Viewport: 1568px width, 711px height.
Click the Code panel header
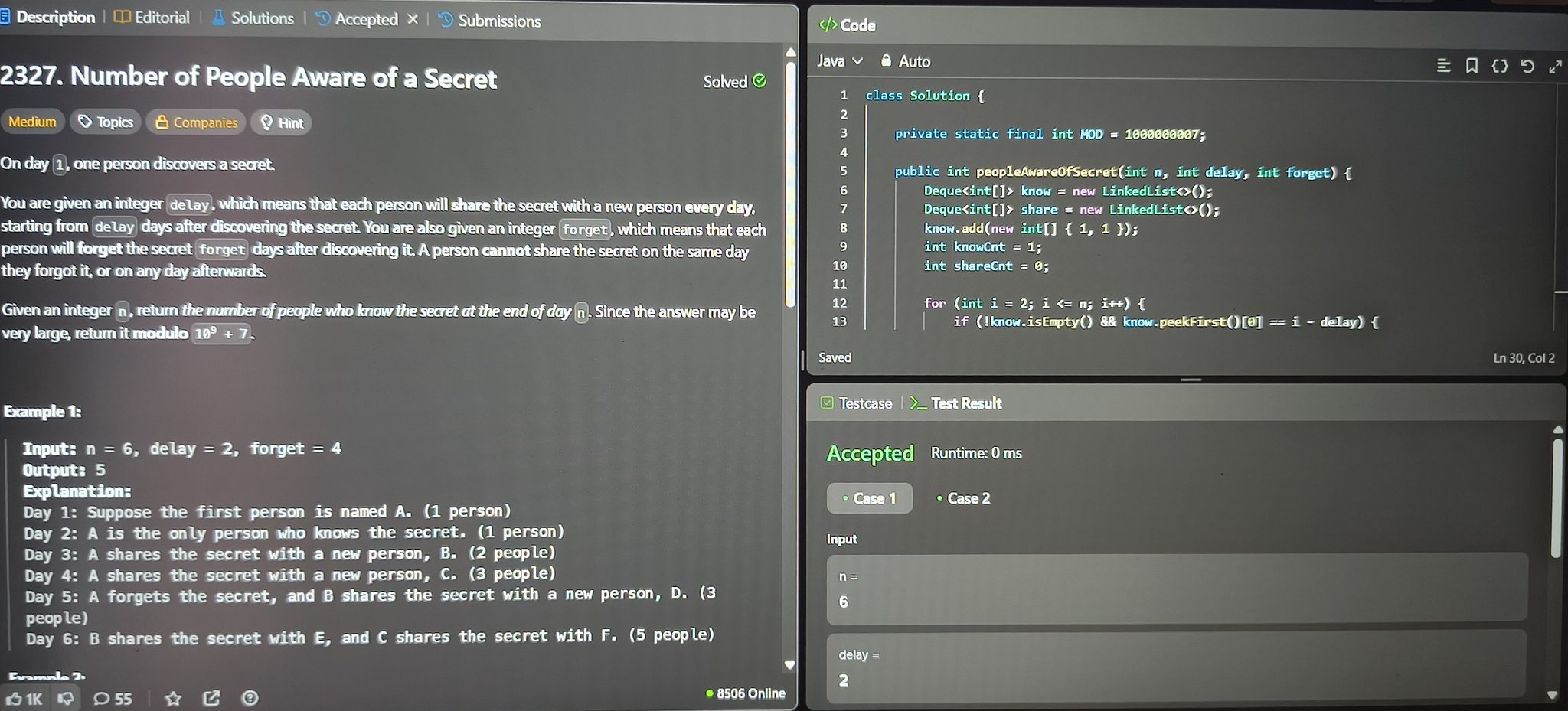[848, 25]
